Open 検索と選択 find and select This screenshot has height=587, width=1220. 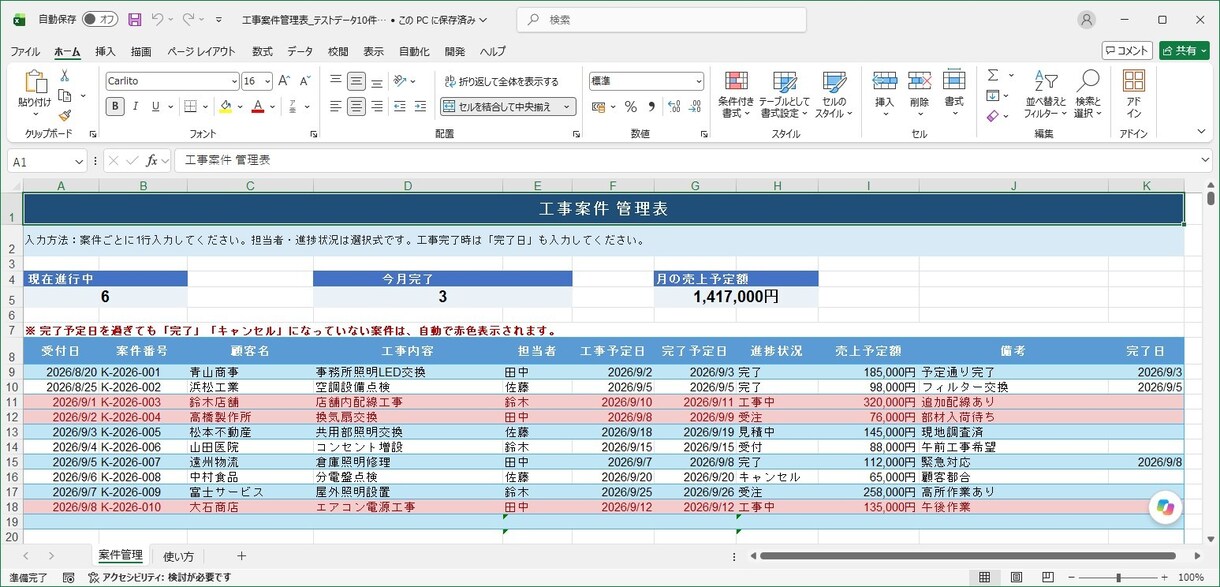[x=1088, y=95]
